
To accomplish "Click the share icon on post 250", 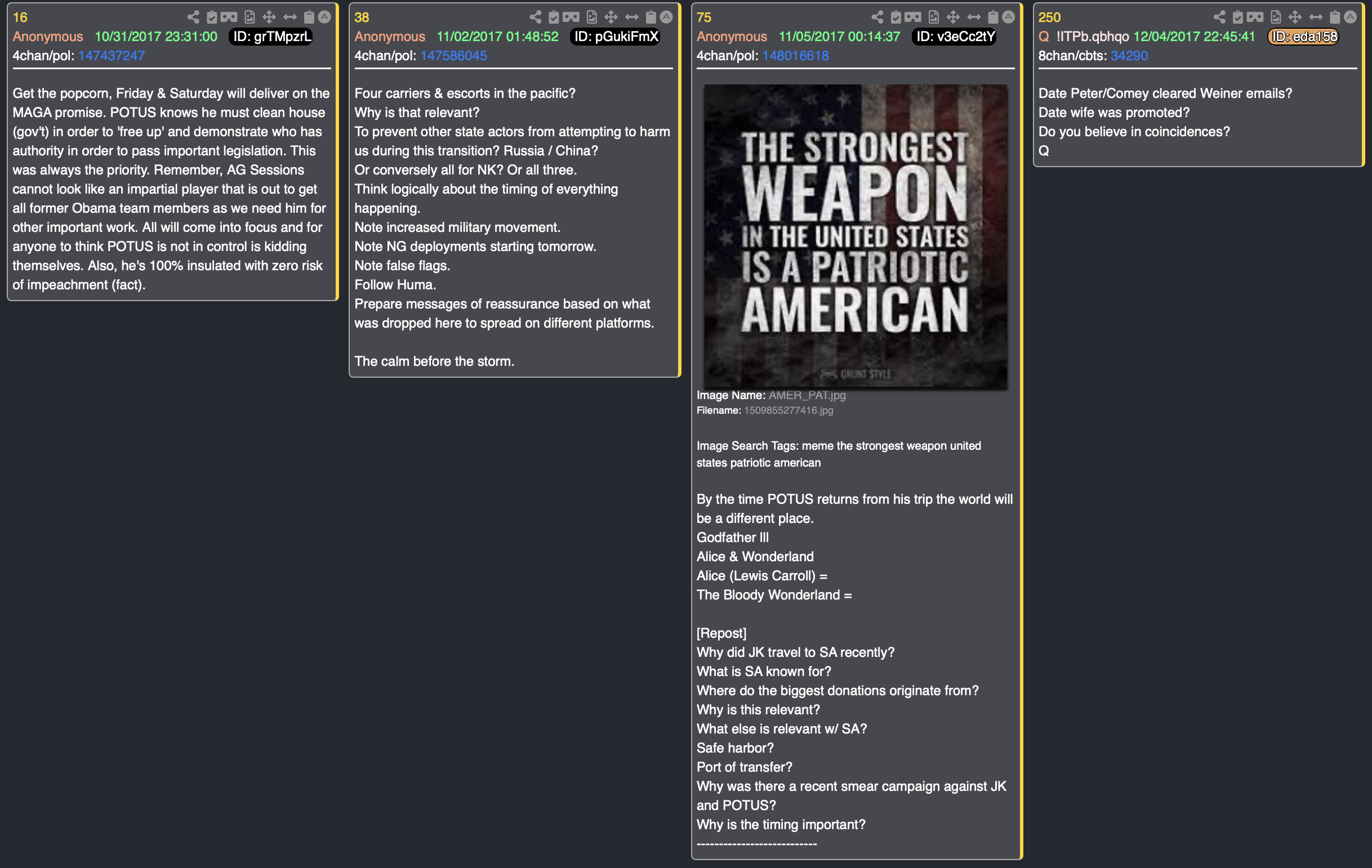I will [x=1219, y=17].
